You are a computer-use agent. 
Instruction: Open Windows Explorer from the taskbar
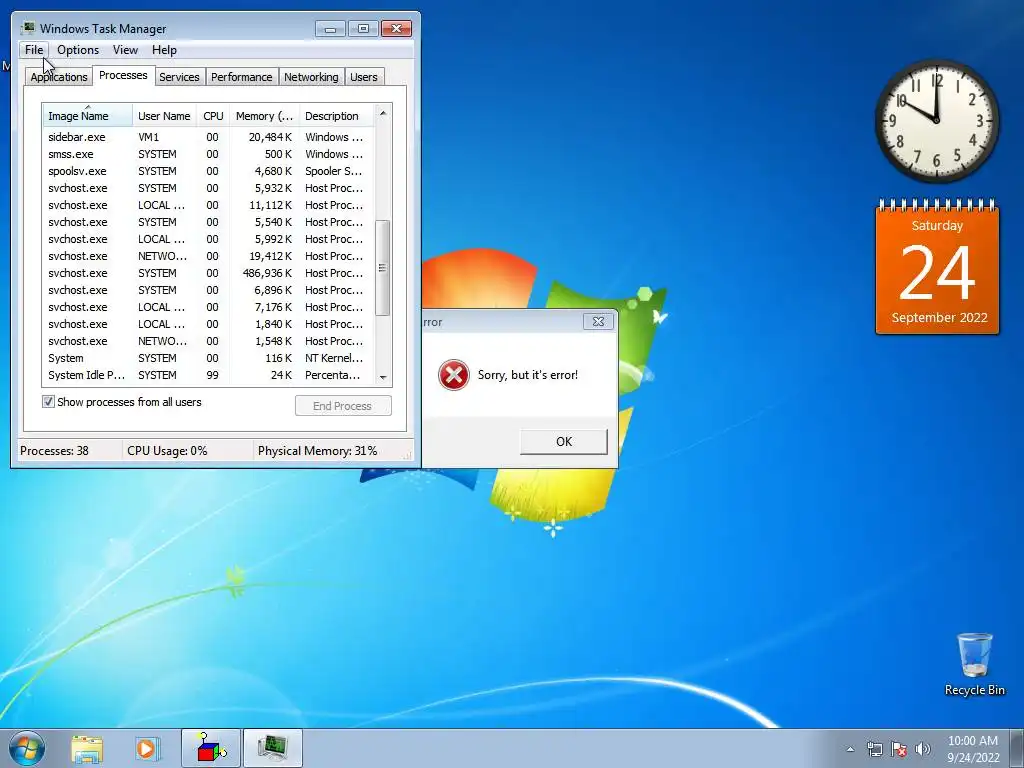87,748
